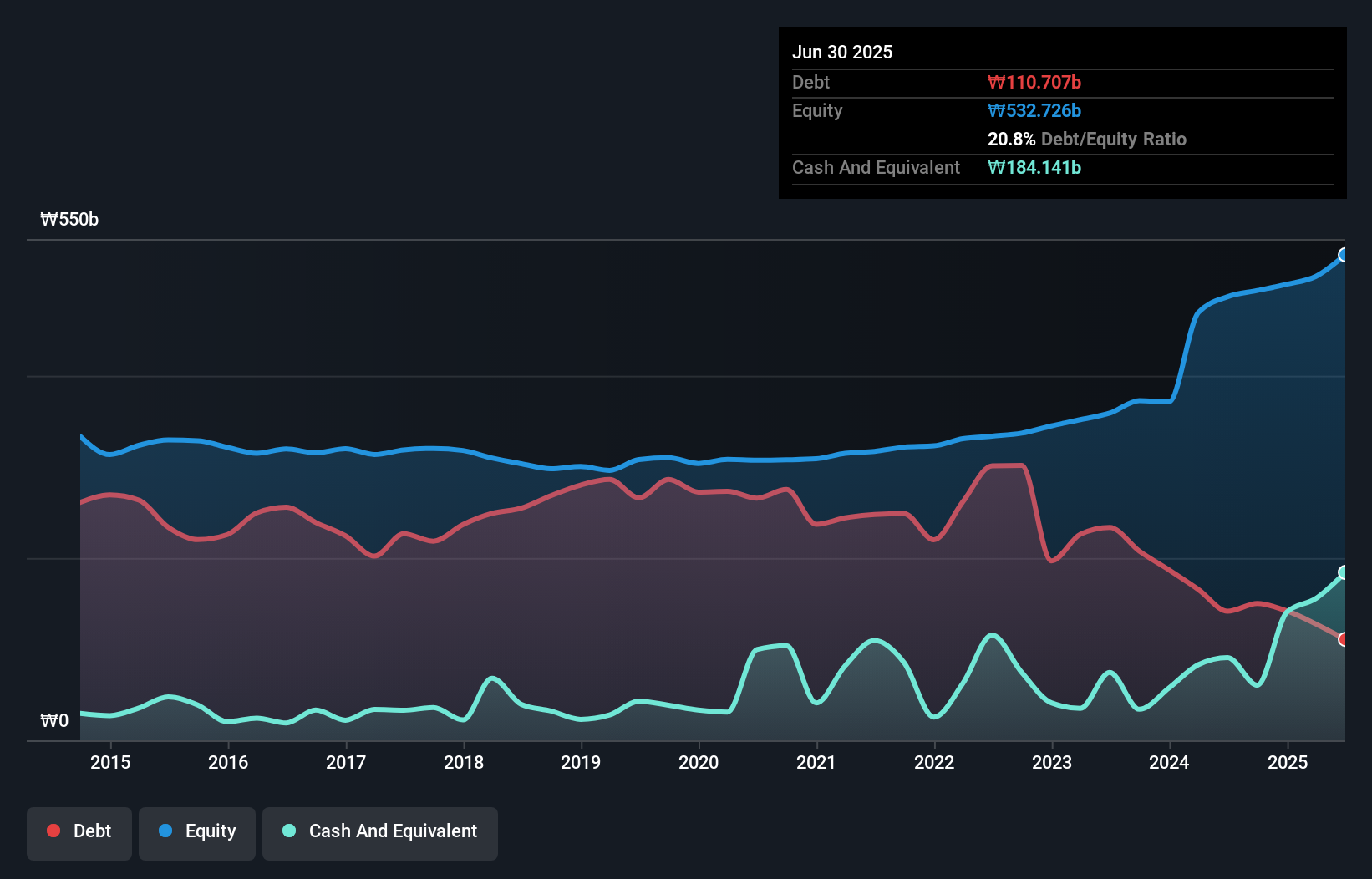
Task: Click the ₩532.726b equity value
Action: (x=1034, y=110)
